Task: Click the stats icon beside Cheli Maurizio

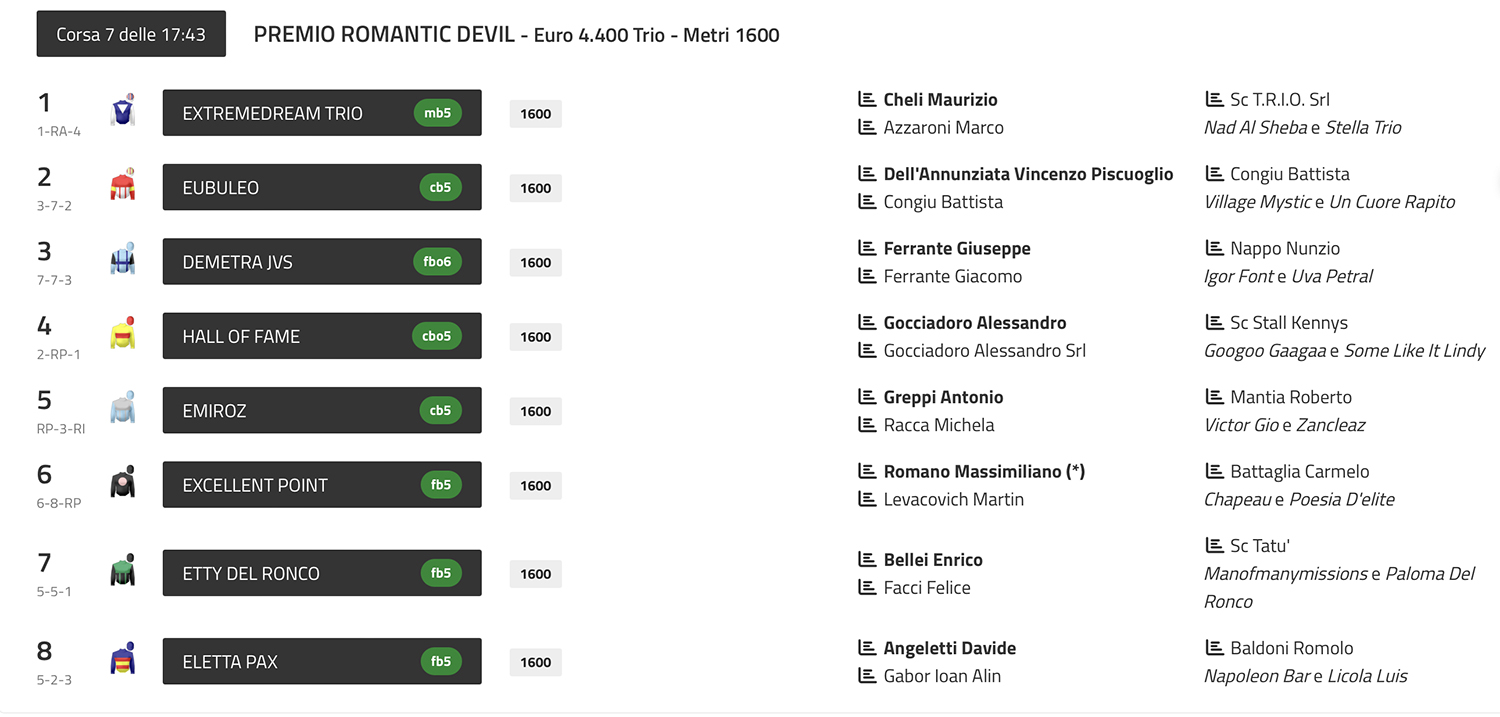Action: [x=867, y=99]
